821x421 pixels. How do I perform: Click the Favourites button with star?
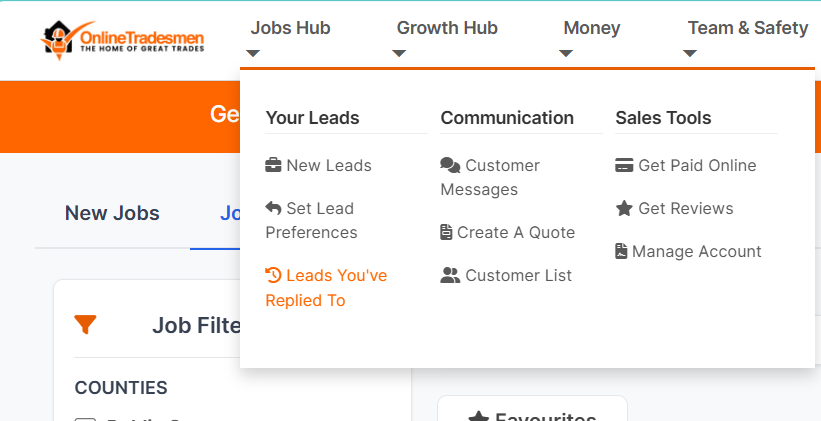(532, 408)
